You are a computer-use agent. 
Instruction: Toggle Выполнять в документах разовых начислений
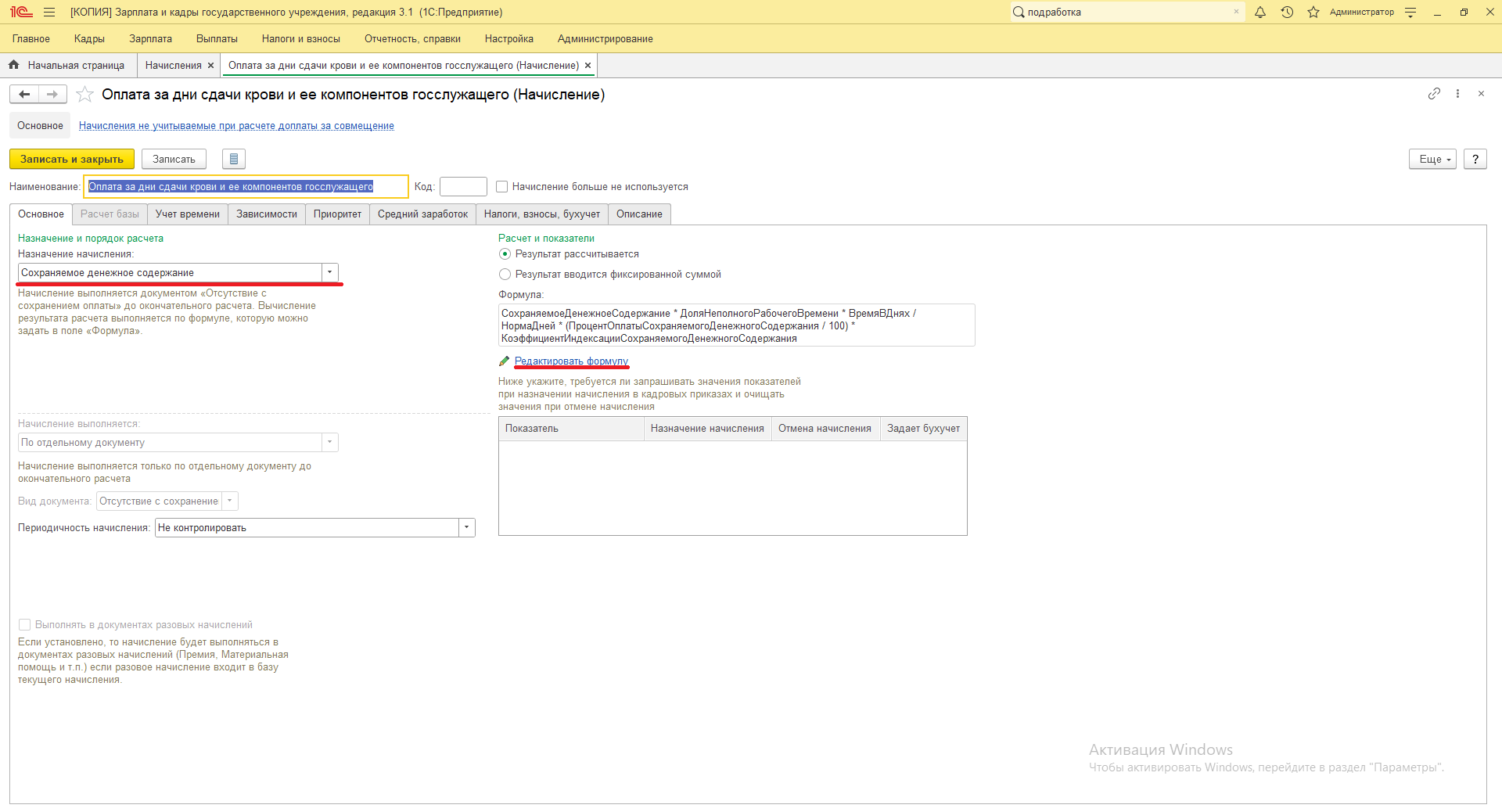coord(24,625)
